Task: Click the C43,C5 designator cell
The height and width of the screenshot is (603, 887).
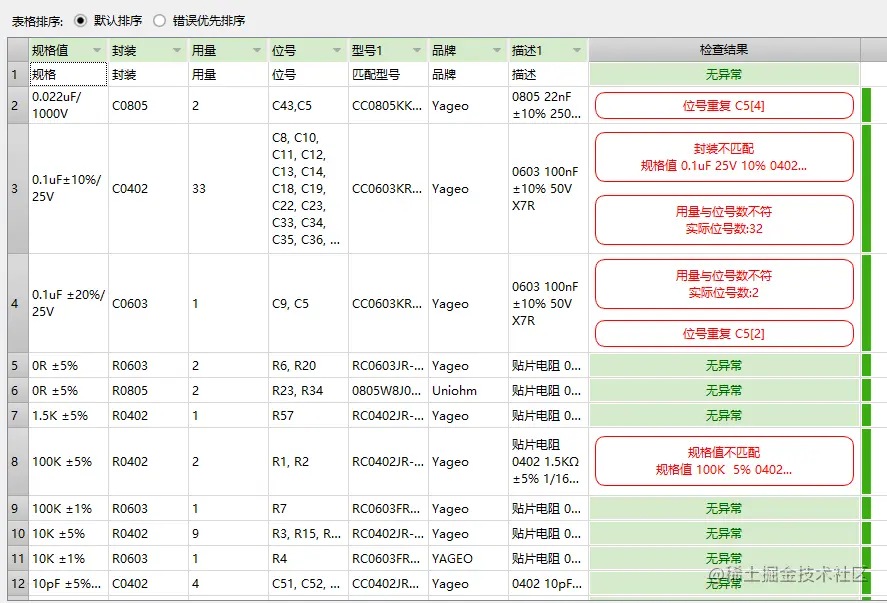Action: pyautogui.click(x=308, y=105)
